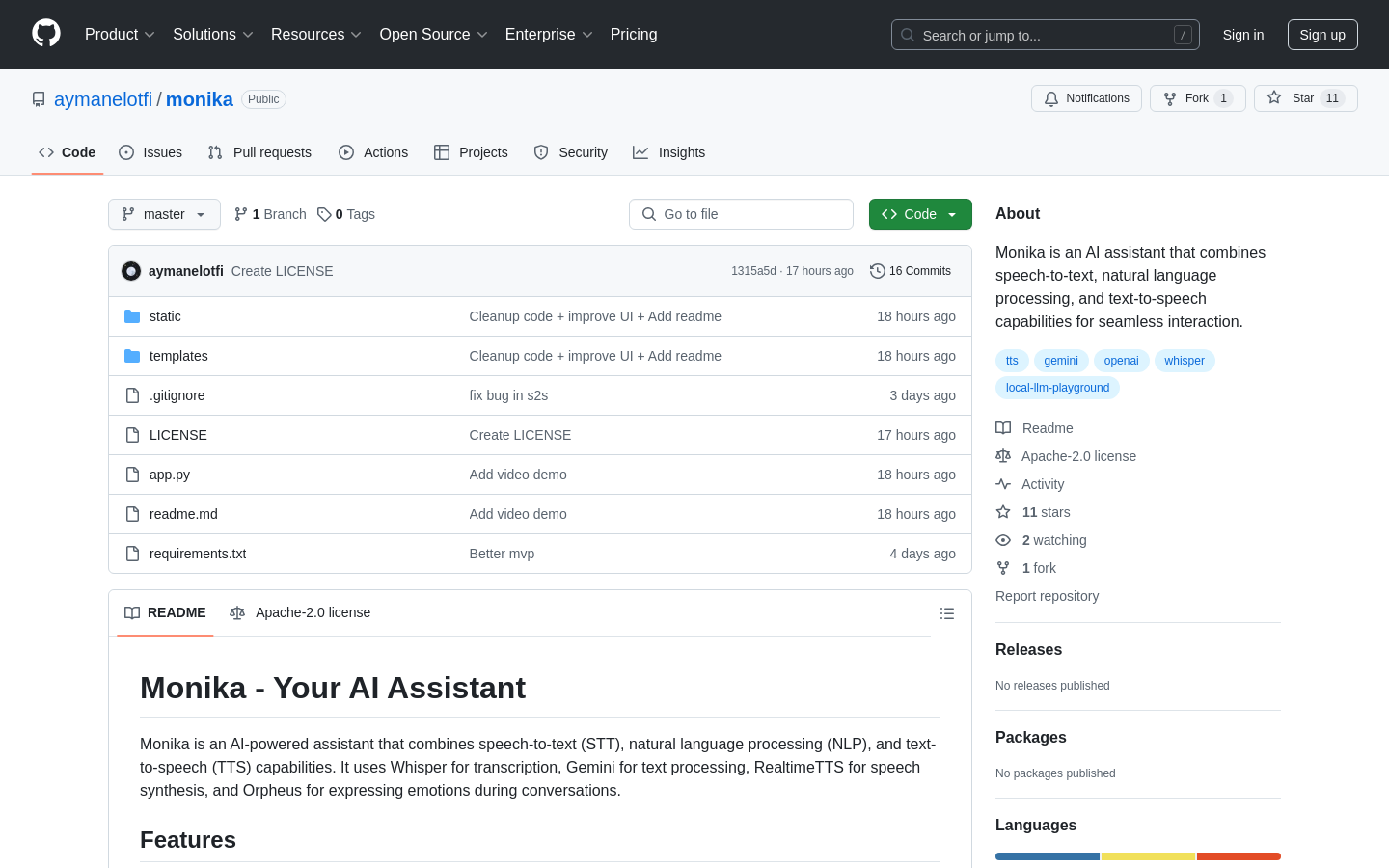Click the Sign in link
Viewport: 1389px width, 868px height.
pyautogui.click(x=1243, y=35)
